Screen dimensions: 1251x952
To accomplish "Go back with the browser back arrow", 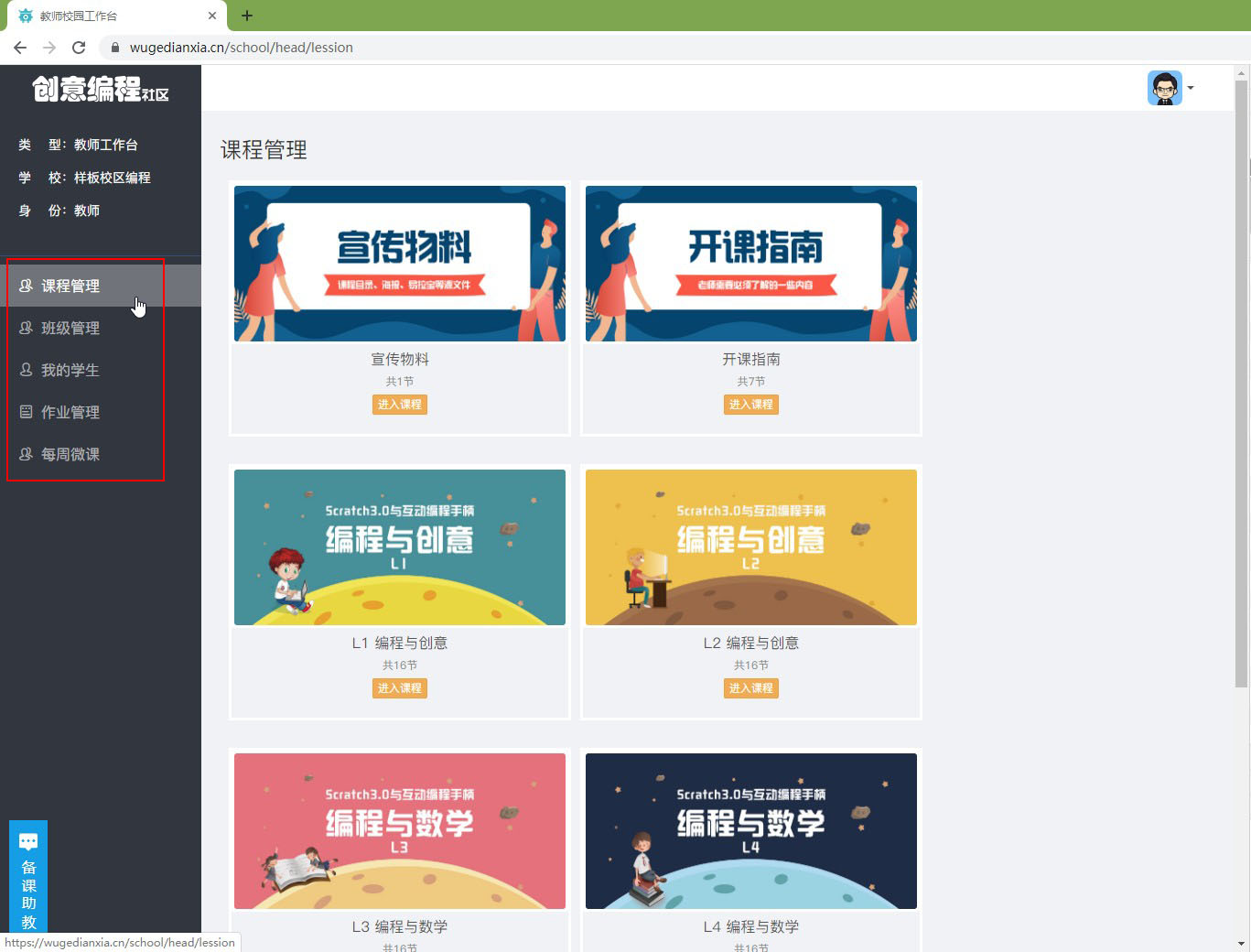I will coord(20,48).
